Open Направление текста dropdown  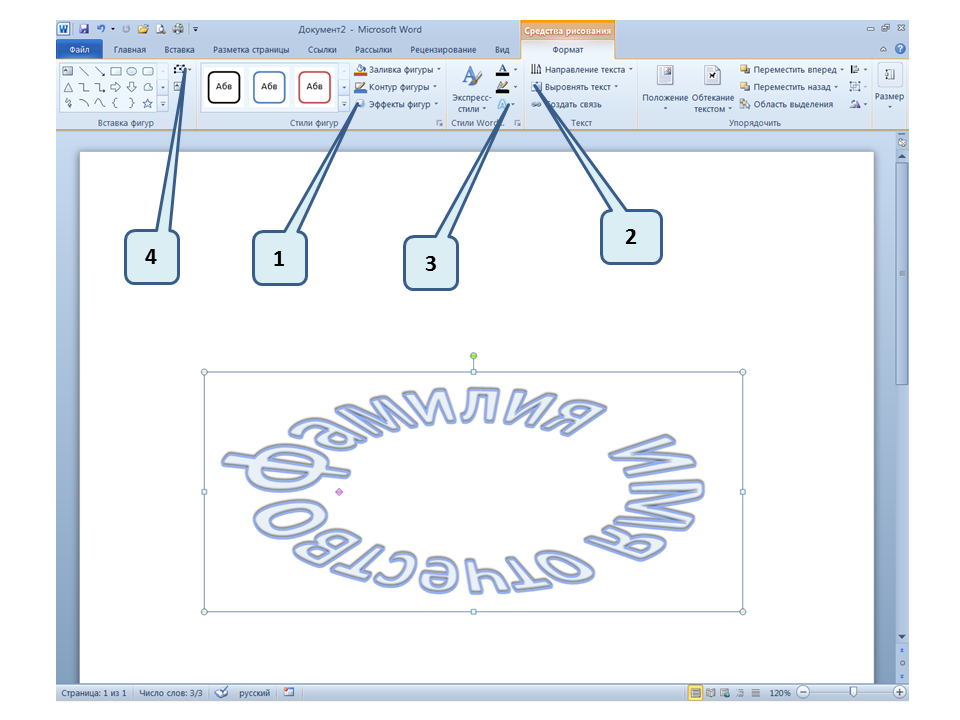(x=630, y=70)
